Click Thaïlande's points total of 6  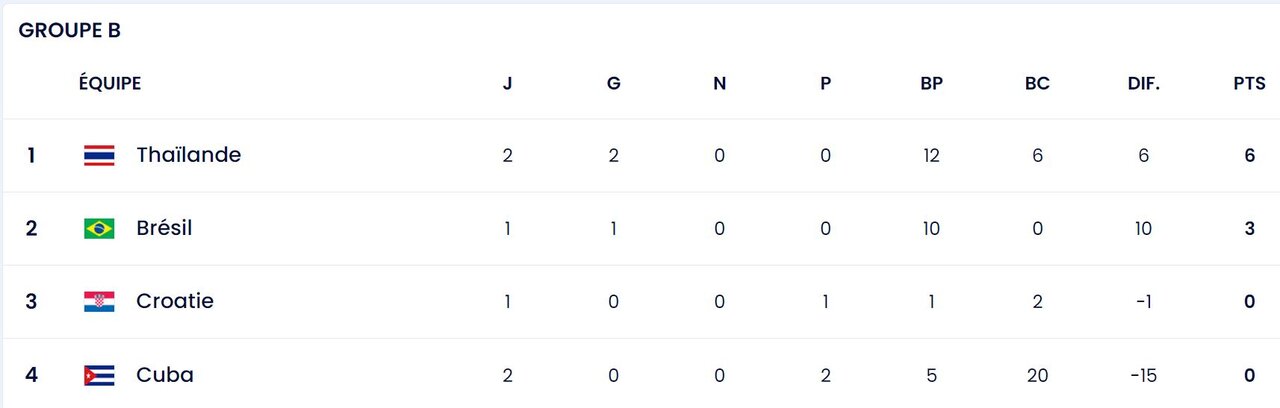(x=1249, y=155)
